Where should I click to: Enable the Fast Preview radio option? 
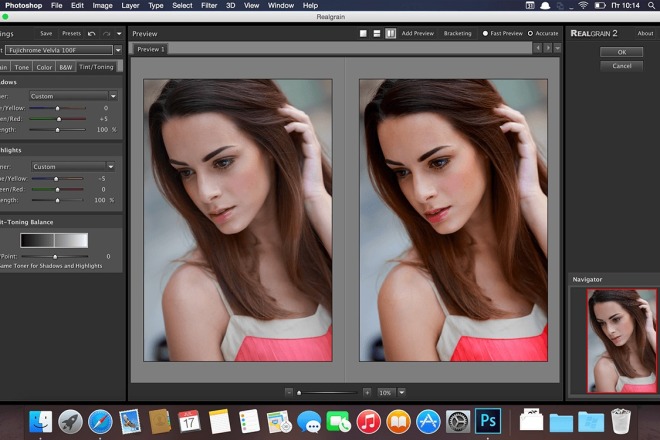486,33
